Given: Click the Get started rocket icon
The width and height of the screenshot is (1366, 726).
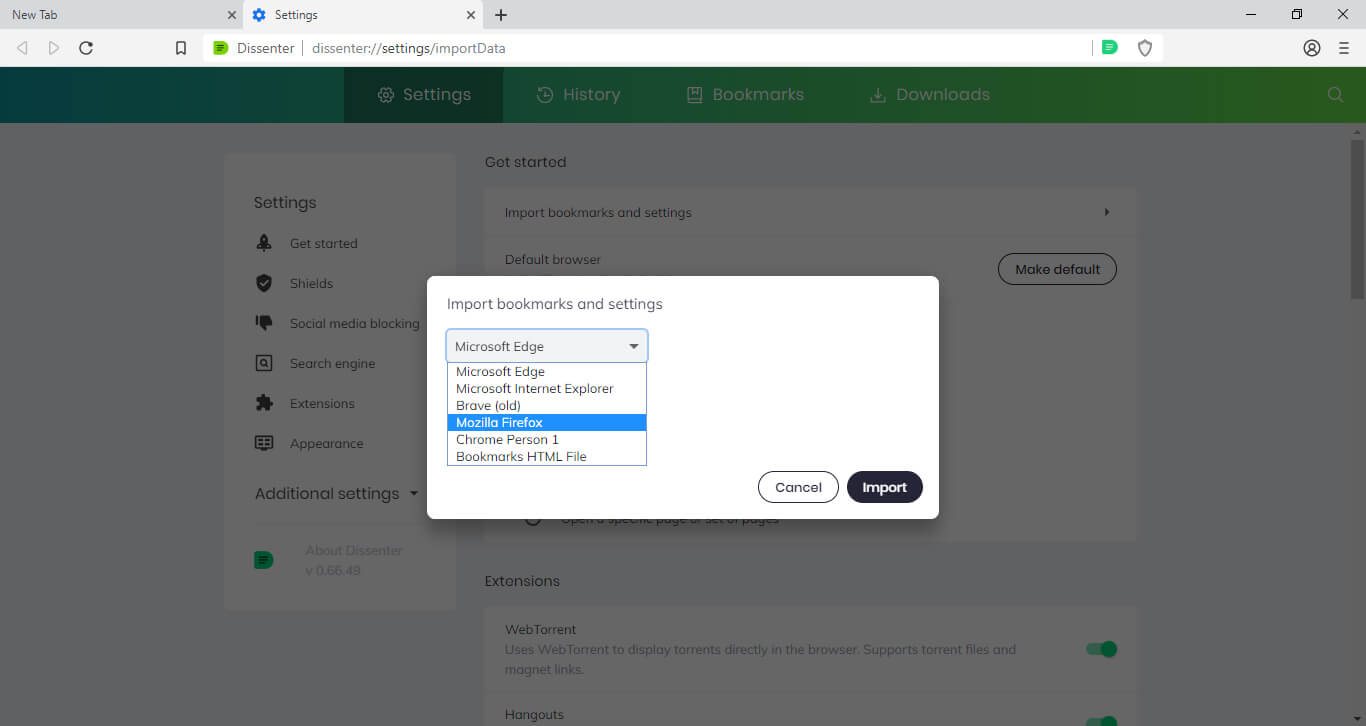Looking at the screenshot, I should coord(264,243).
